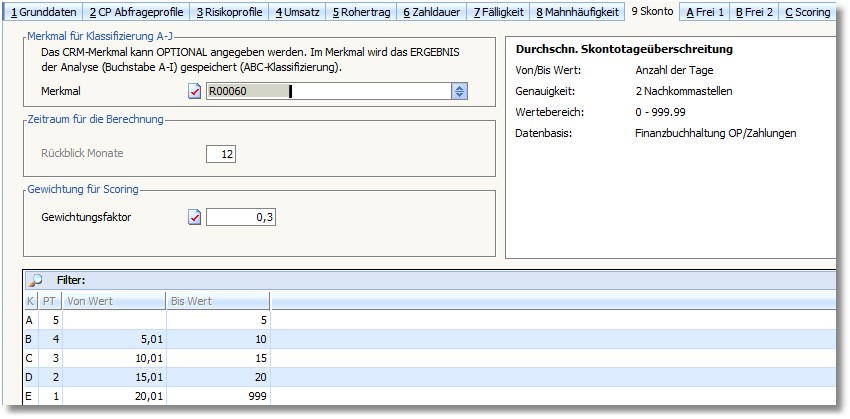Switch to the C Scoring tab
The width and height of the screenshot is (850, 419).
click(807, 12)
